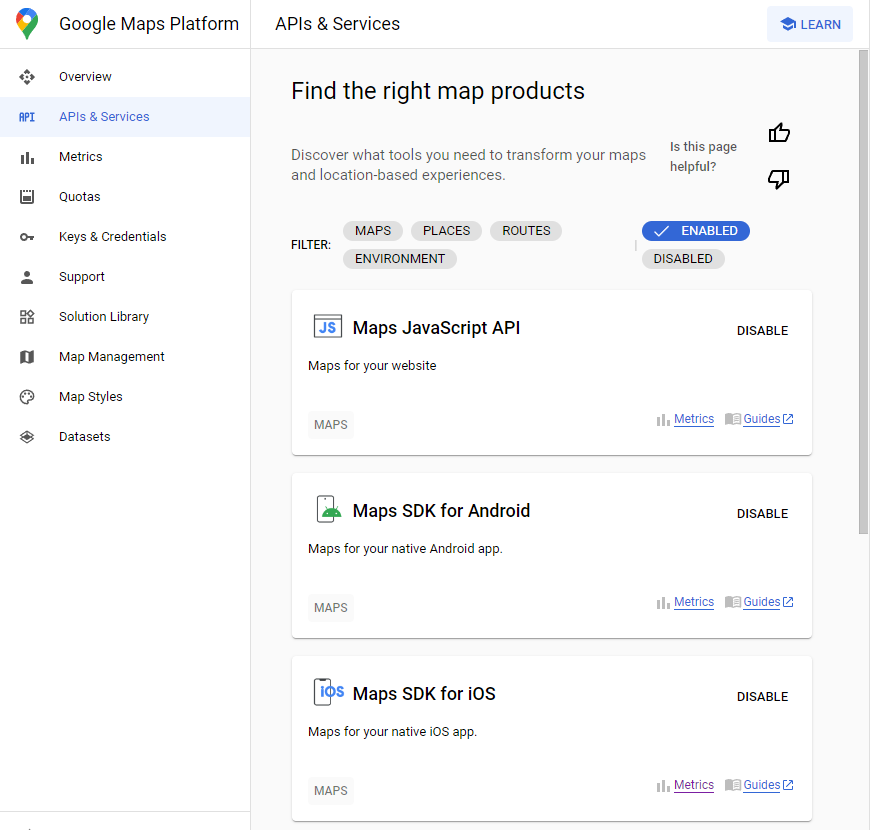The width and height of the screenshot is (881, 830).
Task: Toggle the ENVIRONMENT filter chip
Action: click(400, 259)
